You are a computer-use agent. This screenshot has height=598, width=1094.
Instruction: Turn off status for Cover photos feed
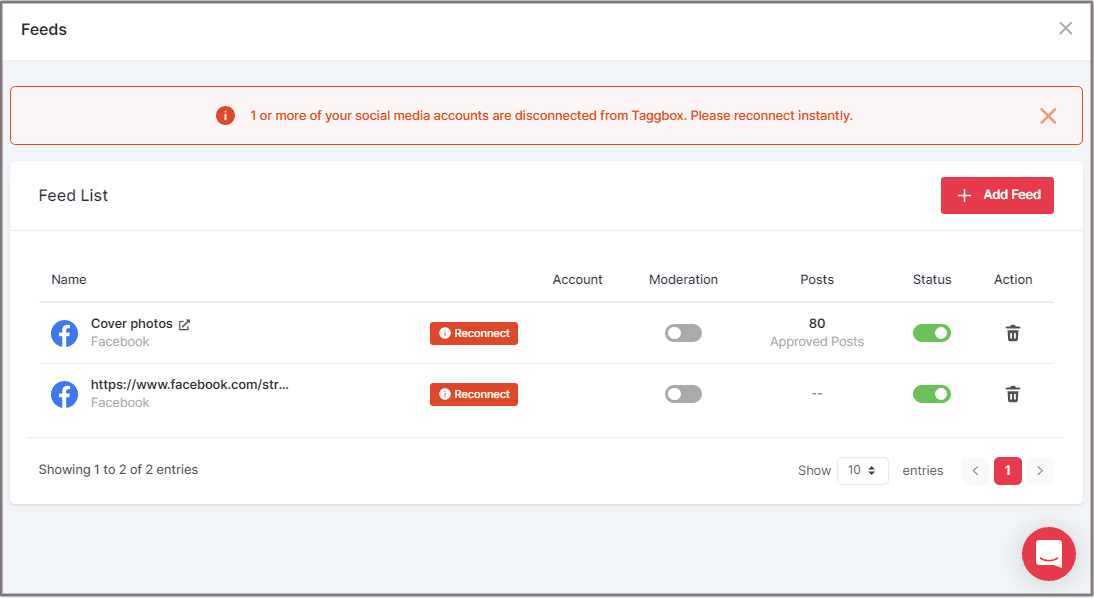(932, 333)
